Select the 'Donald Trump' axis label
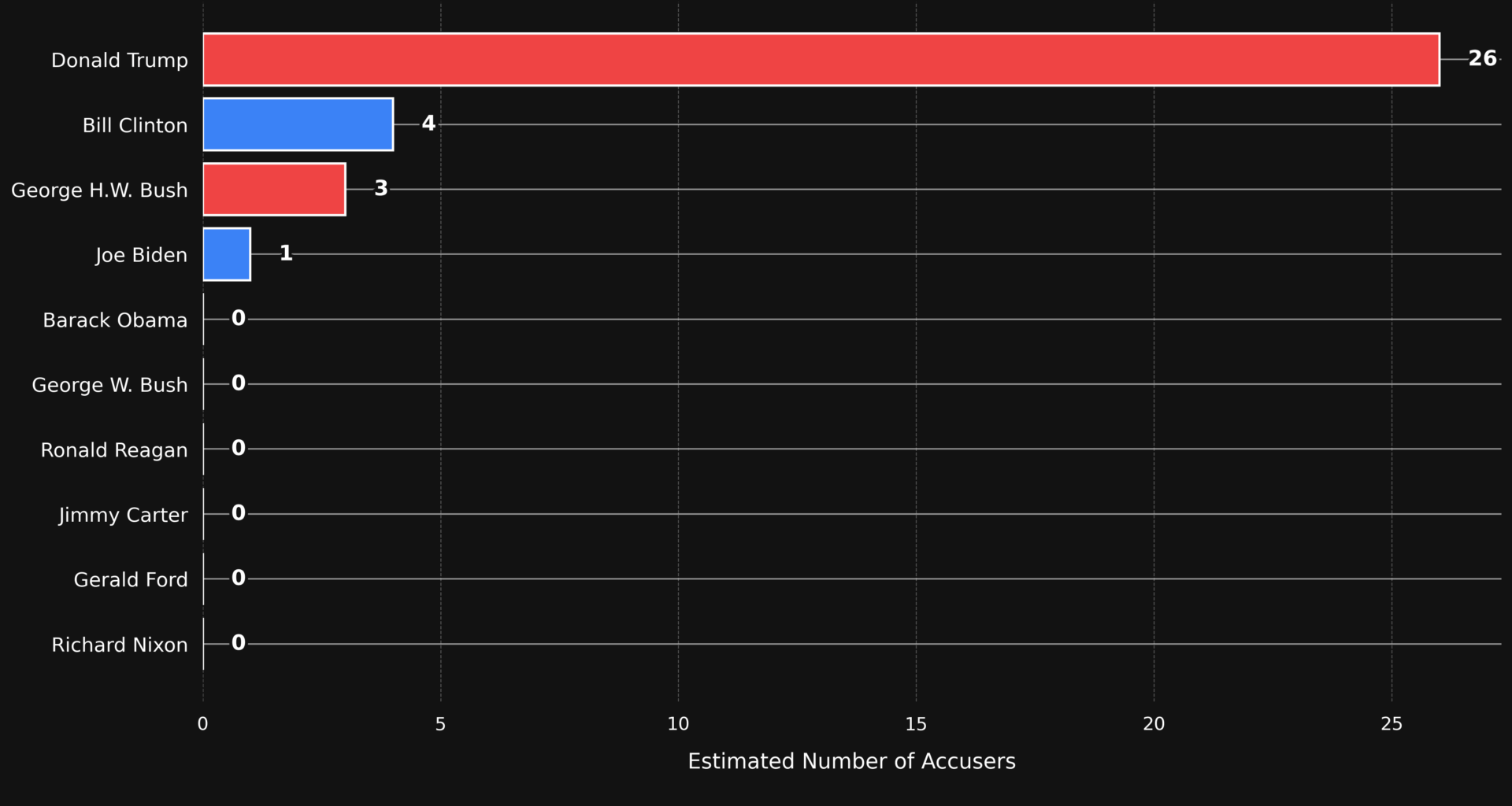The height and width of the screenshot is (806, 1512). point(120,61)
